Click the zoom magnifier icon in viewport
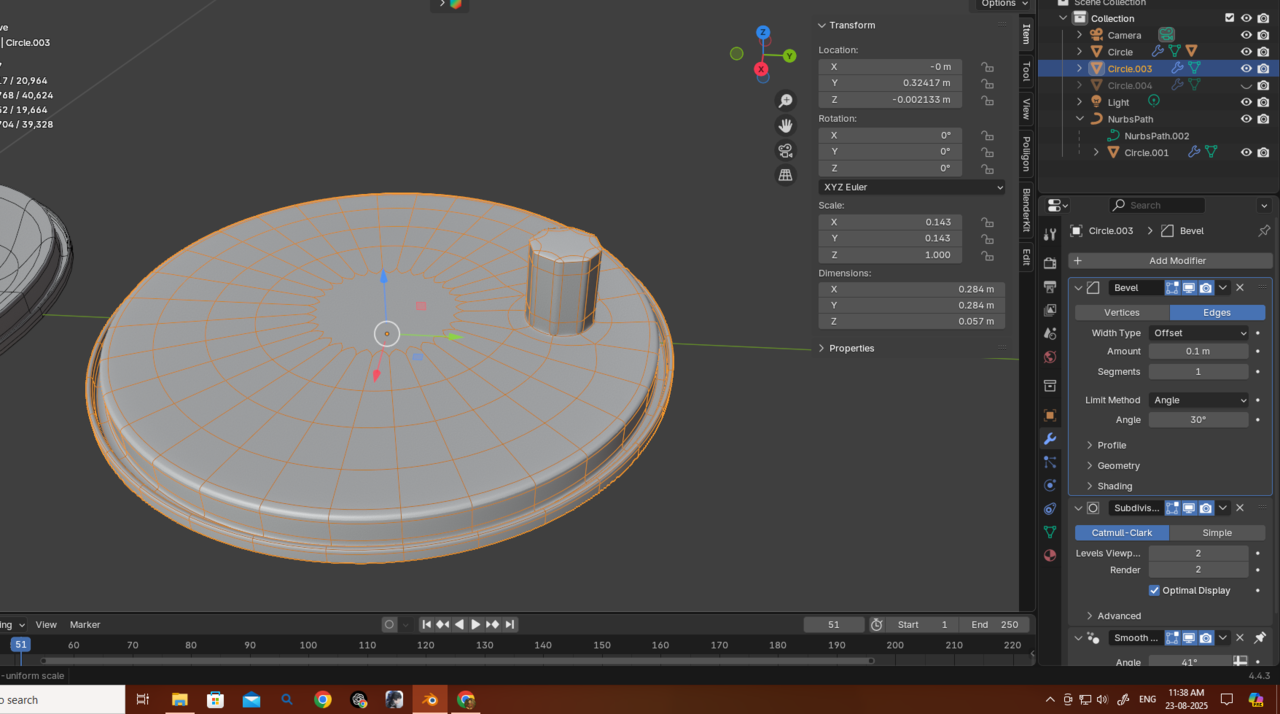 tap(786, 101)
